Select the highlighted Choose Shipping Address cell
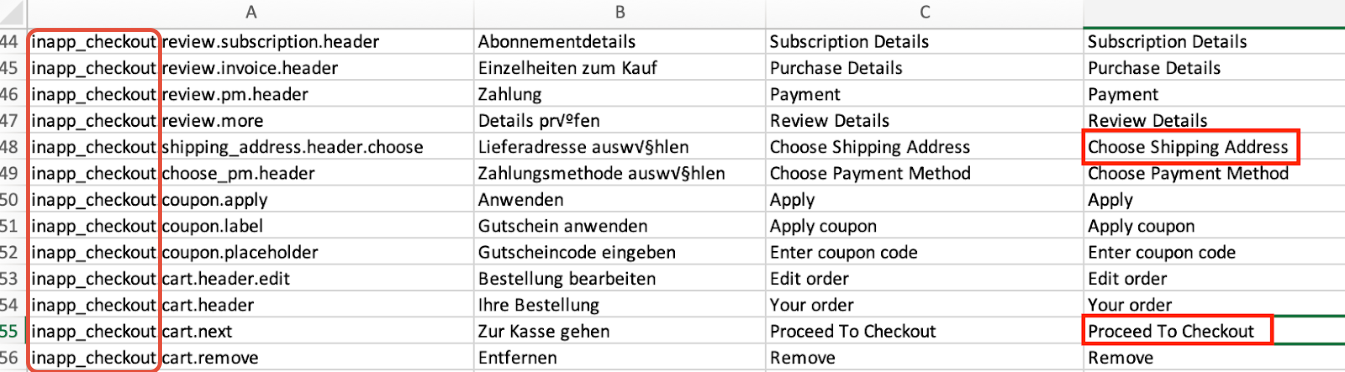Viewport: 1345px width, 372px height. coord(1192,147)
